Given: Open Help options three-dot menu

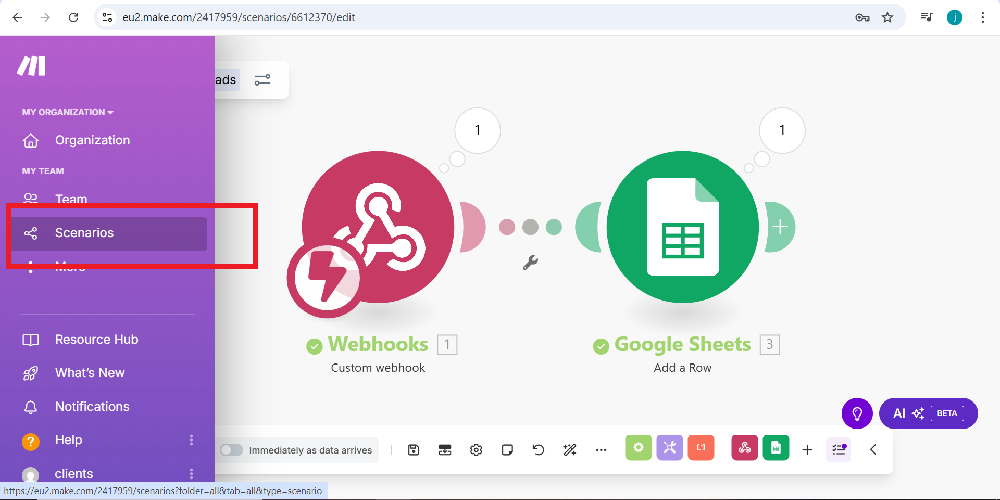Looking at the screenshot, I should point(191,440).
